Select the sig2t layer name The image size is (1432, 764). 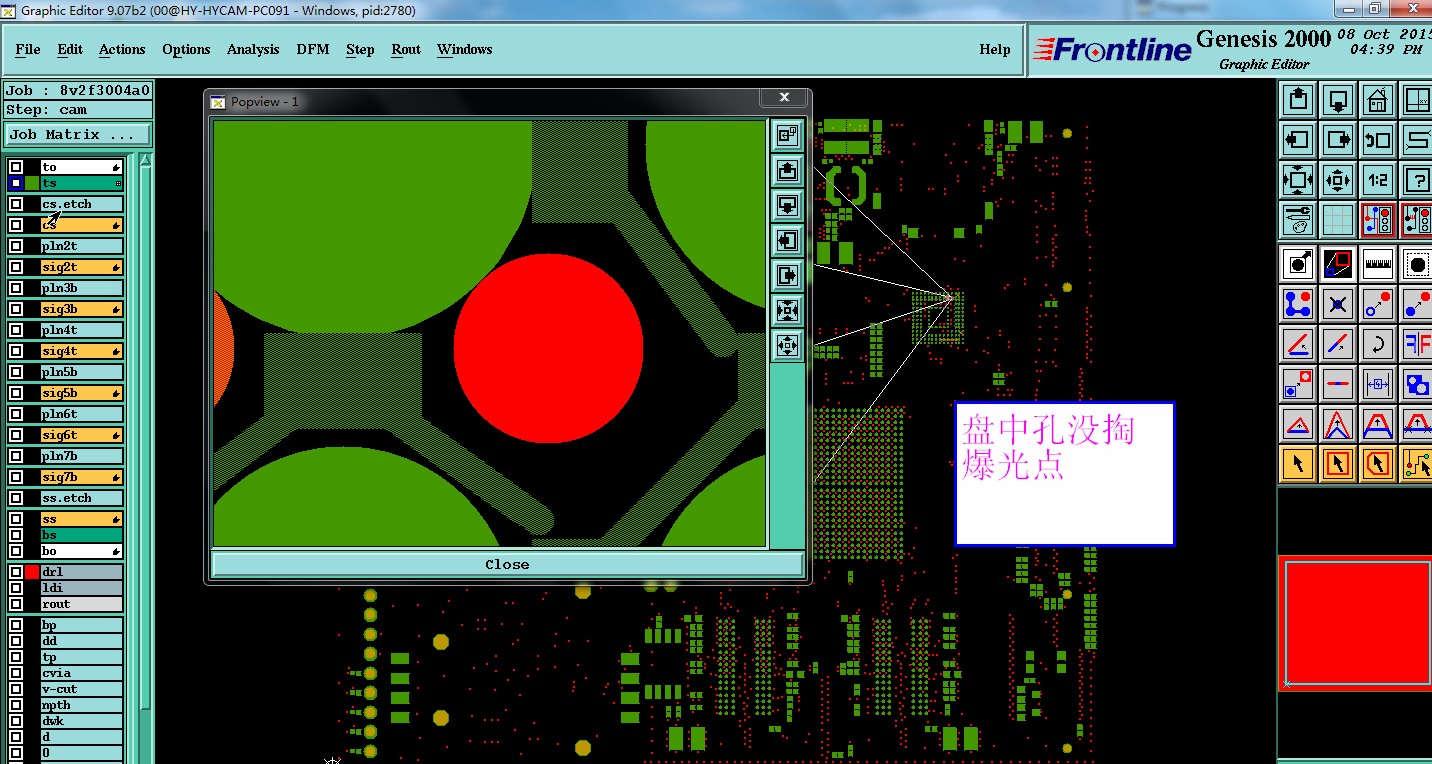pyautogui.click(x=81, y=267)
